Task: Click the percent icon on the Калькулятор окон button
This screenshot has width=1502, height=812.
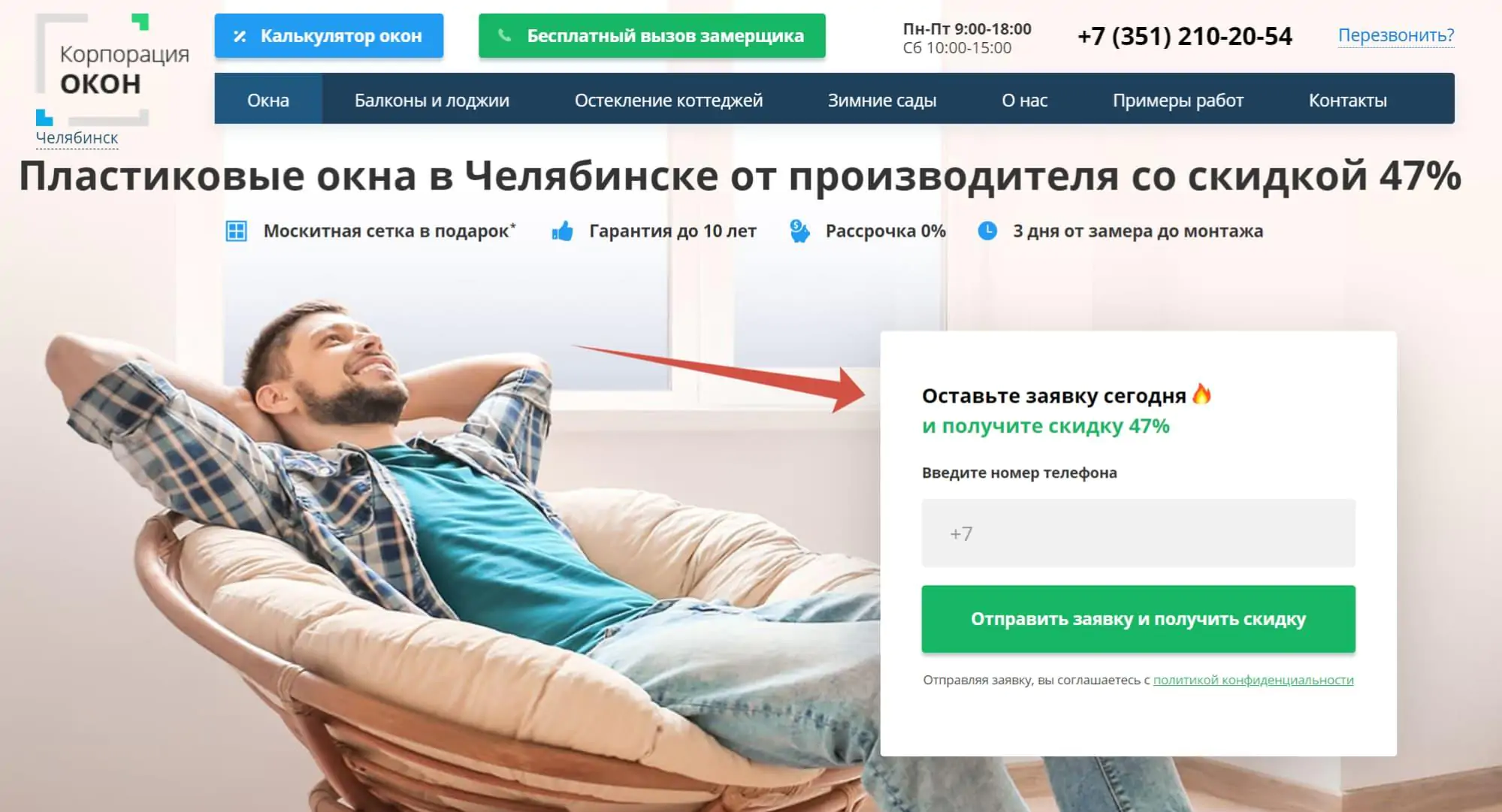Action: tap(240, 36)
